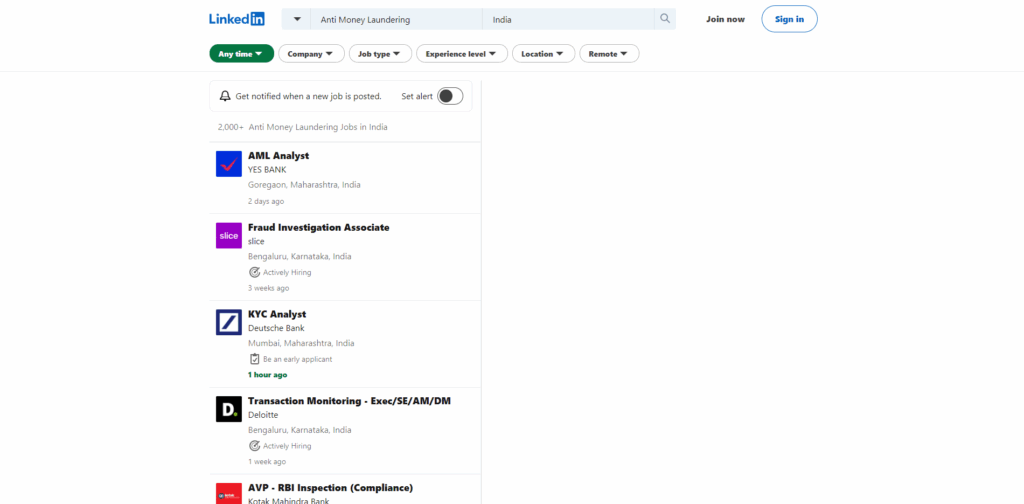Click Actively Hiring icon under slice job
The width and height of the screenshot is (1024, 504).
coord(255,272)
